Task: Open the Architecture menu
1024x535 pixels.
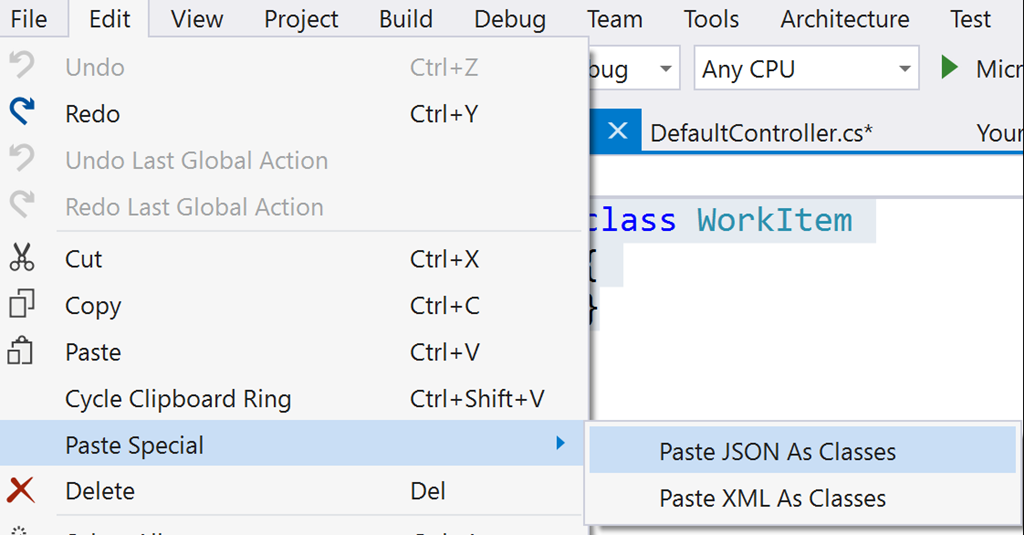Action: pos(845,19)
